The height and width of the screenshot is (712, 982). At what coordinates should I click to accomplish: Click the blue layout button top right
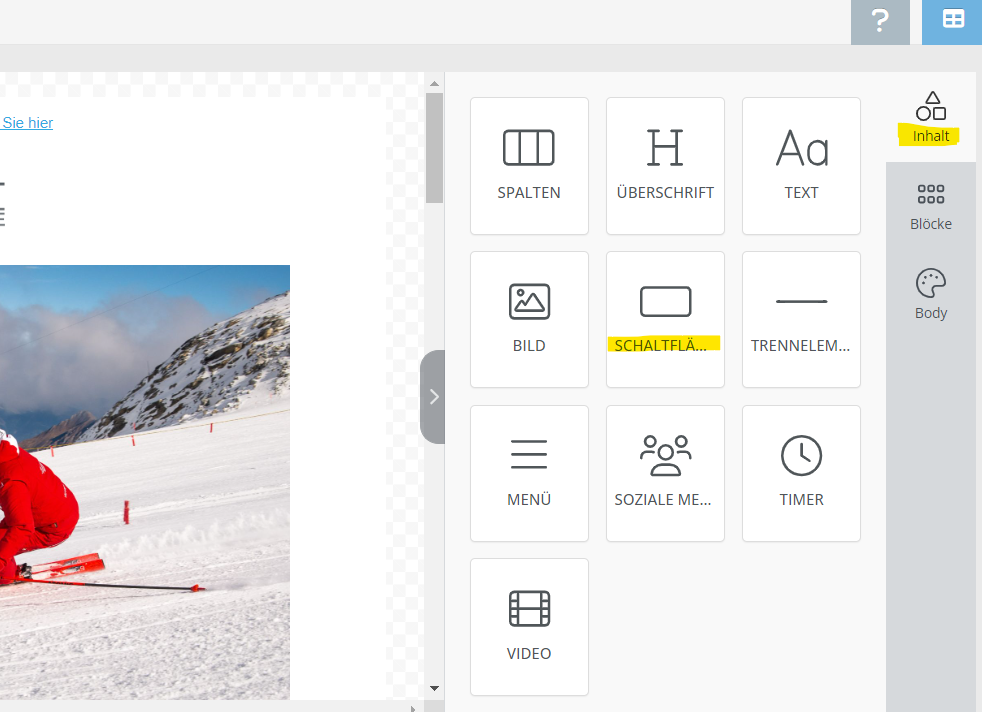click(953, 21)
